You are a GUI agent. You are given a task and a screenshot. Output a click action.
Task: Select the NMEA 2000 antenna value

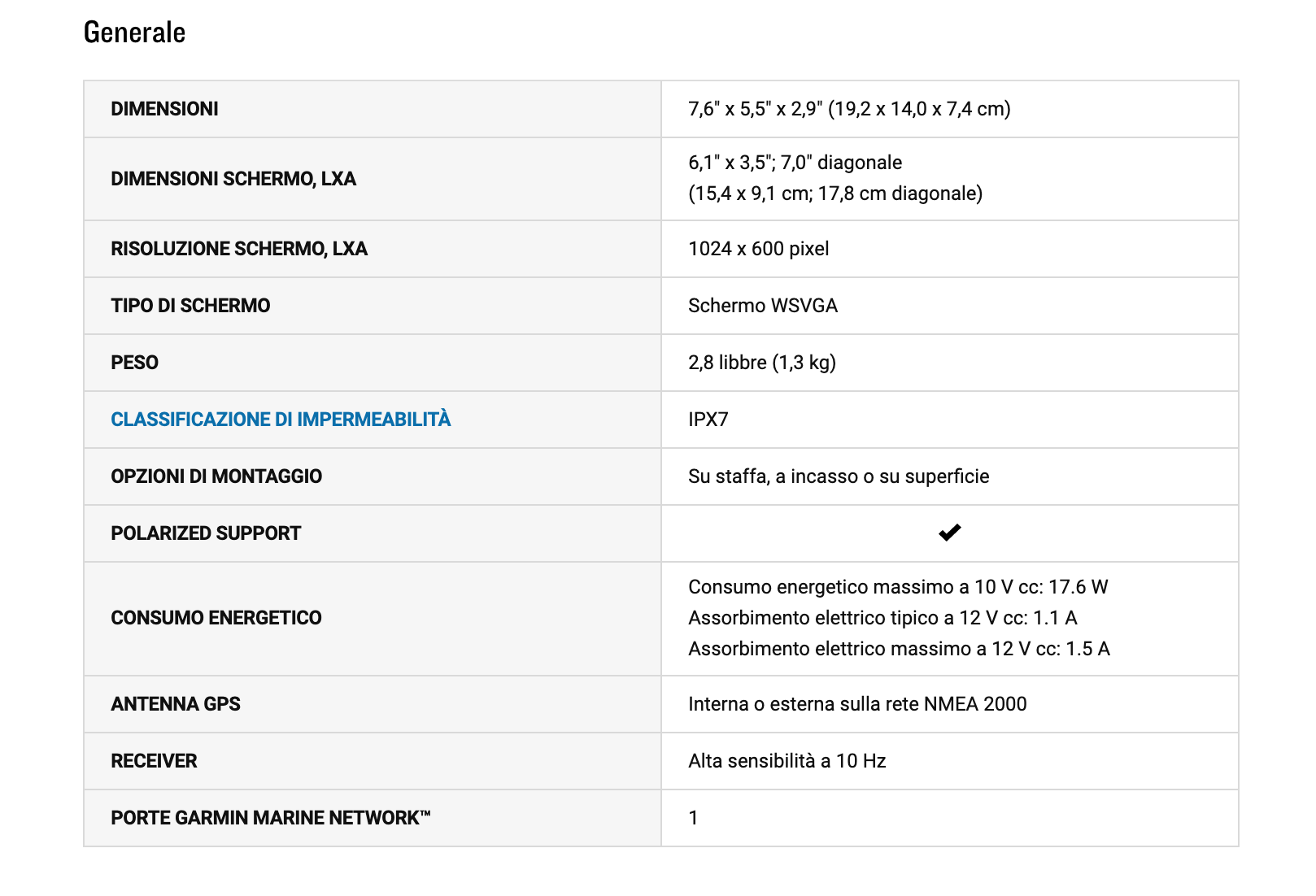click(857, 704)
